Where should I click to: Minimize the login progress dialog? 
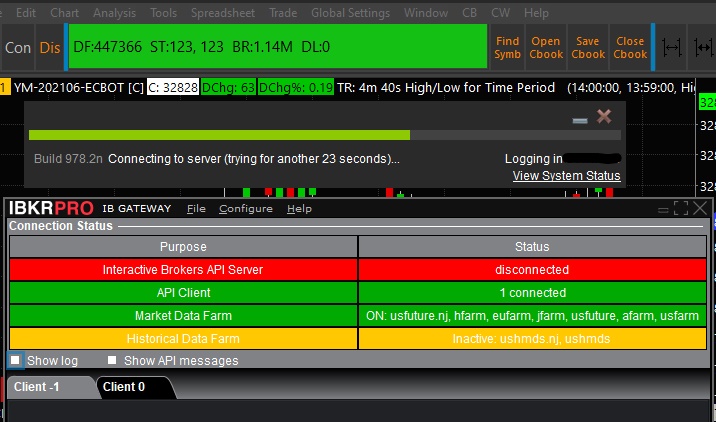point(580,121)
